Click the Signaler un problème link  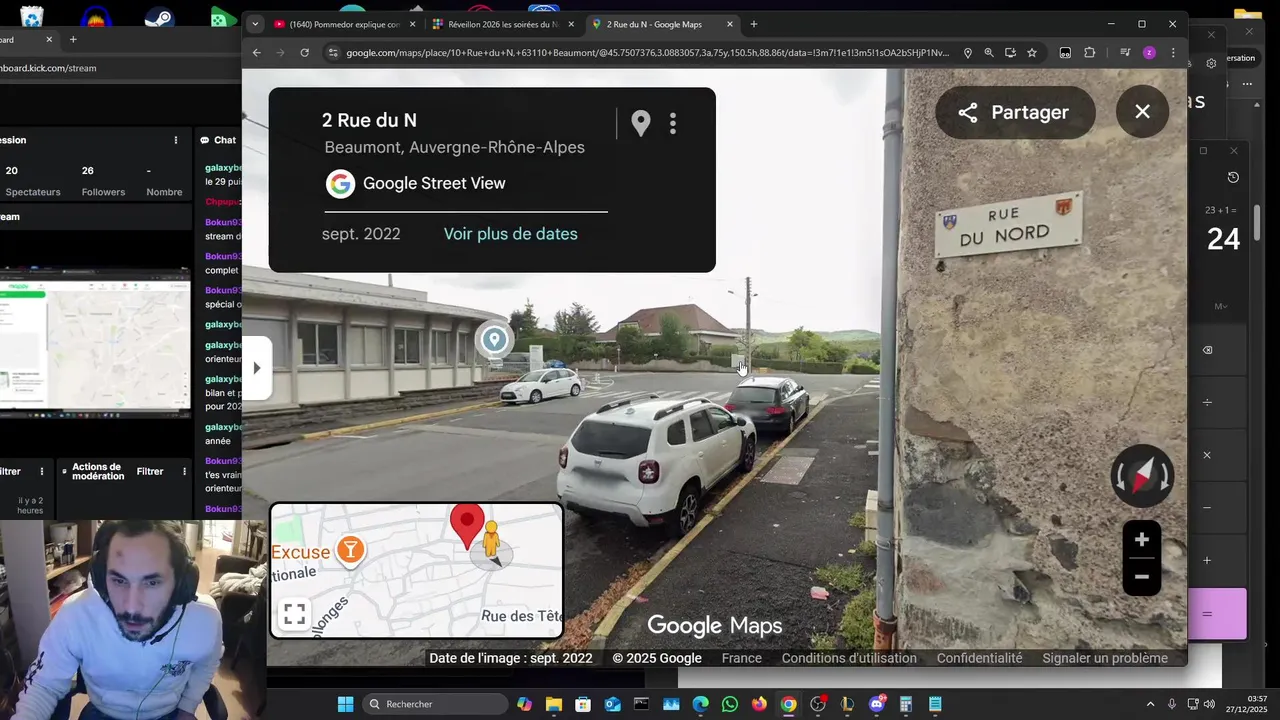click(1105, 658)
